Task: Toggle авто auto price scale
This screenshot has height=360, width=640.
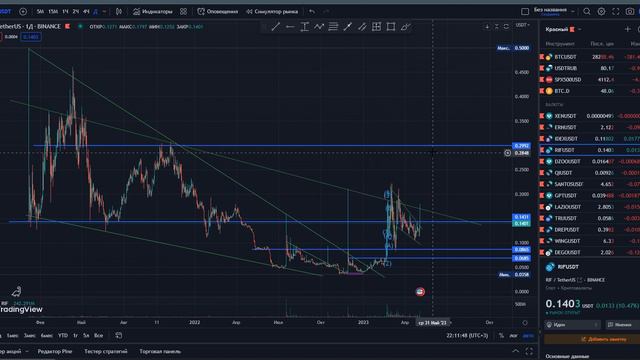Action: 528,336
